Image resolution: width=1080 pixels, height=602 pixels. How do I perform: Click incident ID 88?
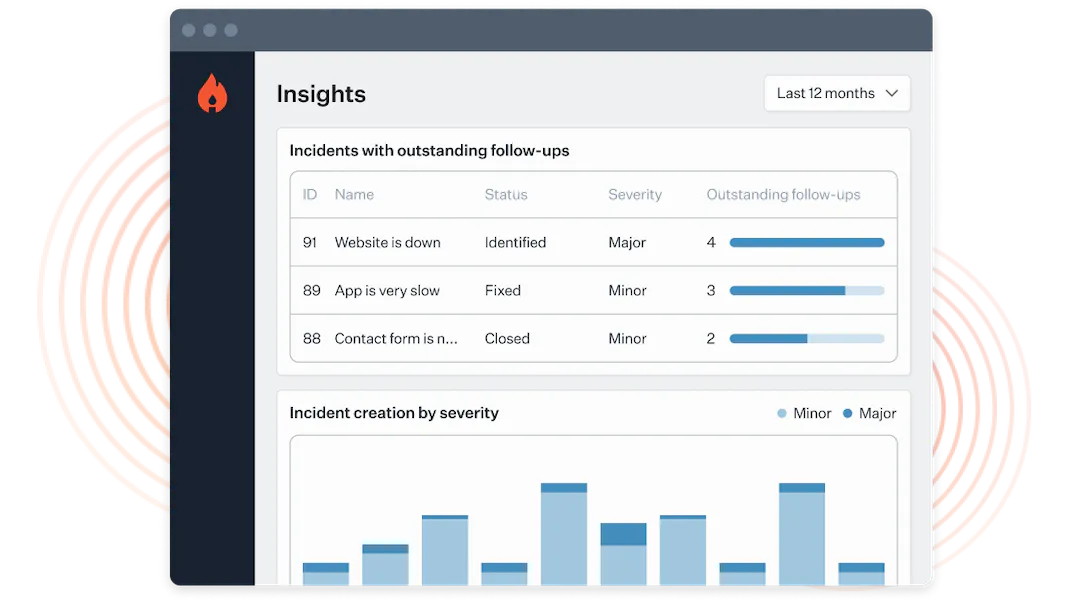[311, 338]
